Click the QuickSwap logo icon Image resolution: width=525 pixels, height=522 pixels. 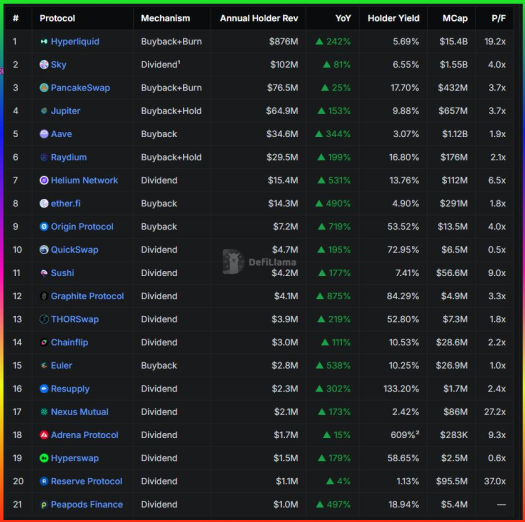click(44, 250)
